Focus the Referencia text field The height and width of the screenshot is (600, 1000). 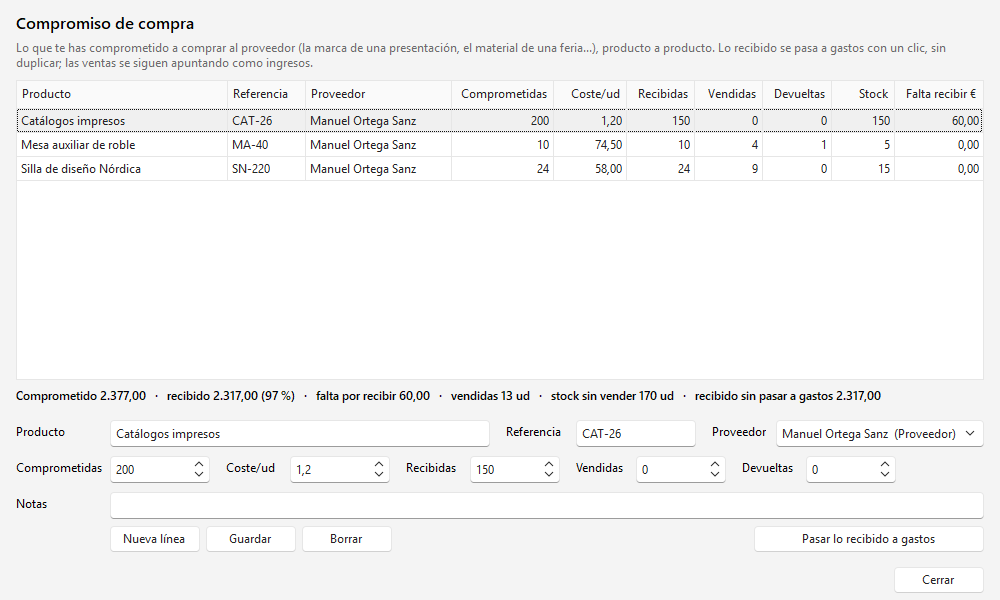click(x=636, y=434)
